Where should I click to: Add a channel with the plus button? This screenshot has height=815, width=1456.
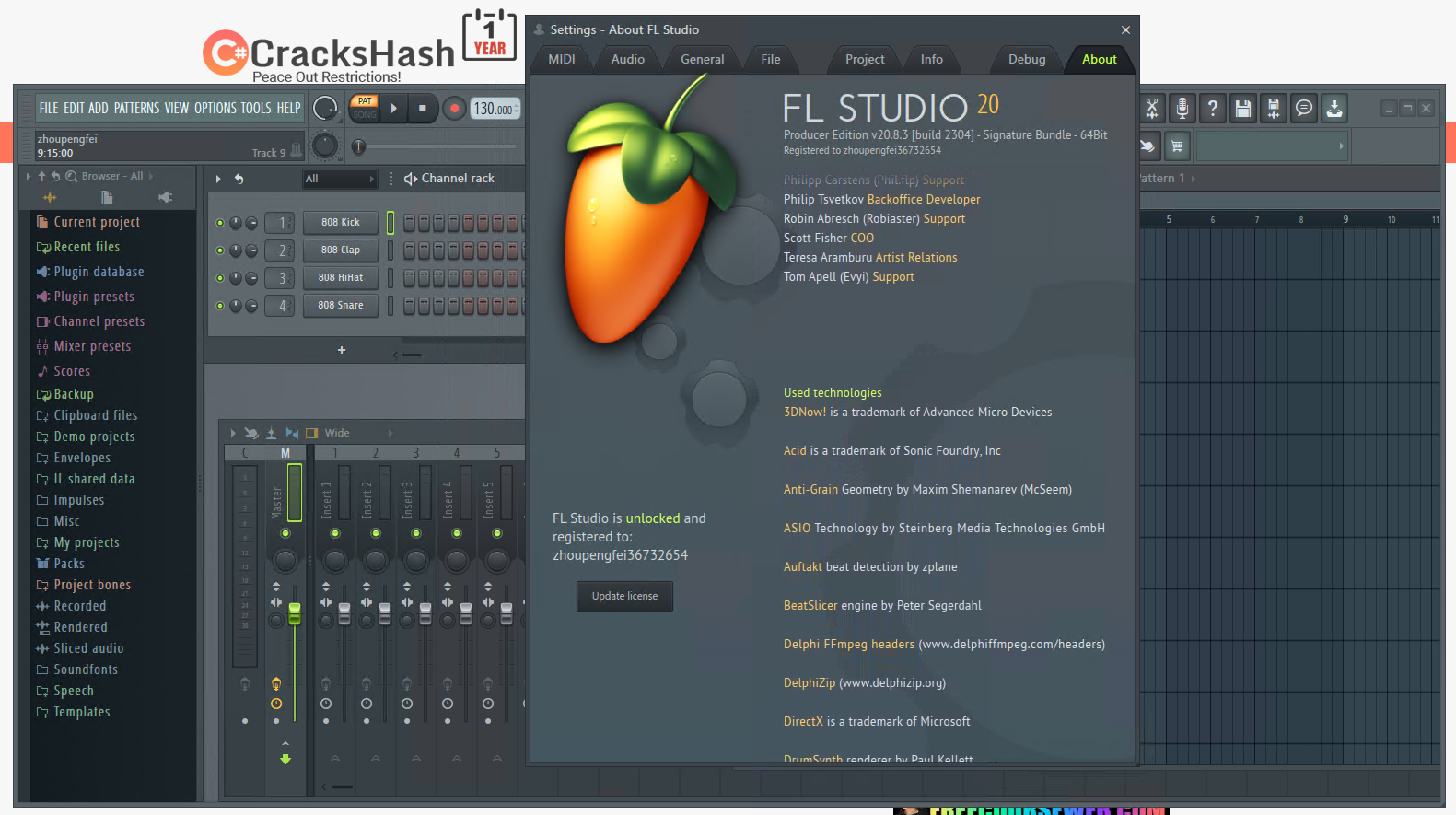point(342,350)
